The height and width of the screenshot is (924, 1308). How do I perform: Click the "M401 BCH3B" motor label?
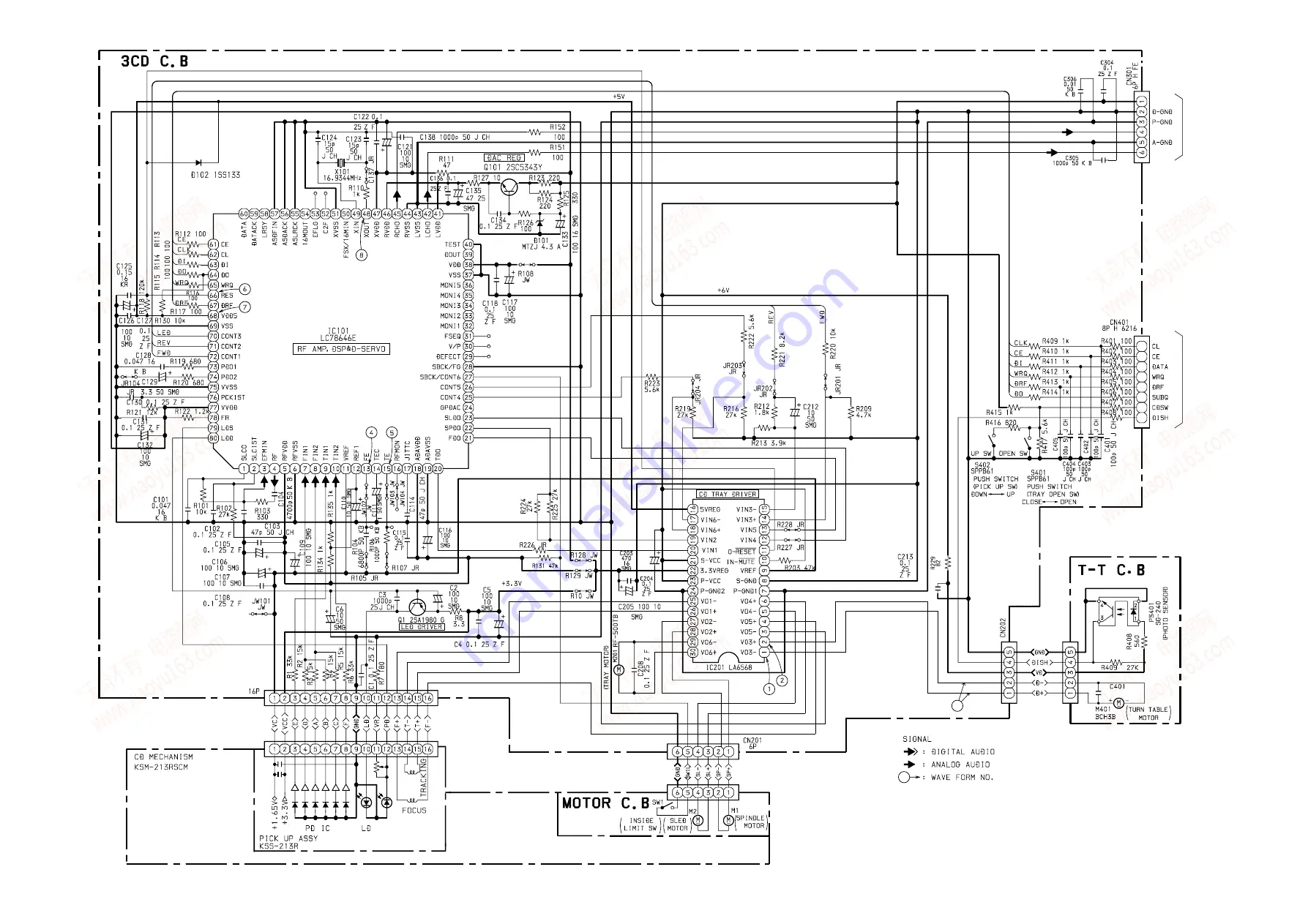tap(1104, 713)
